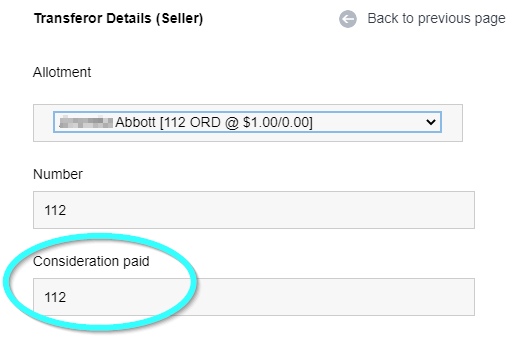The image size is (515, 362).
Task: Click the Consideration paid label
Action: pyautogui.click(x=91, y=261)
